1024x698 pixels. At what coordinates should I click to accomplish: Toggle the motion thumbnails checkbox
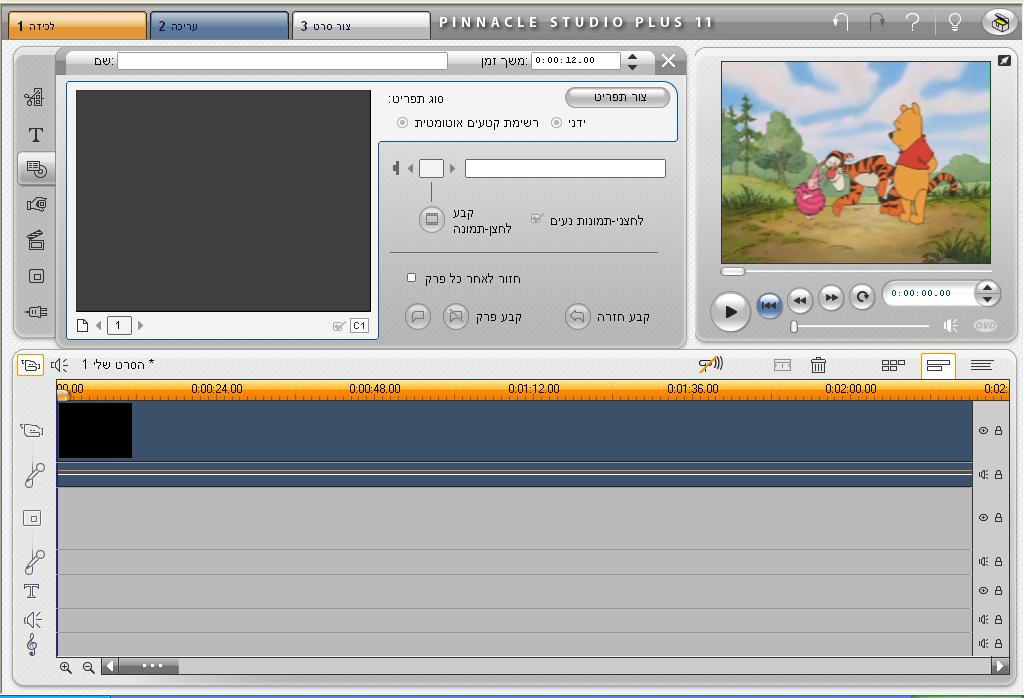[536, 219]
